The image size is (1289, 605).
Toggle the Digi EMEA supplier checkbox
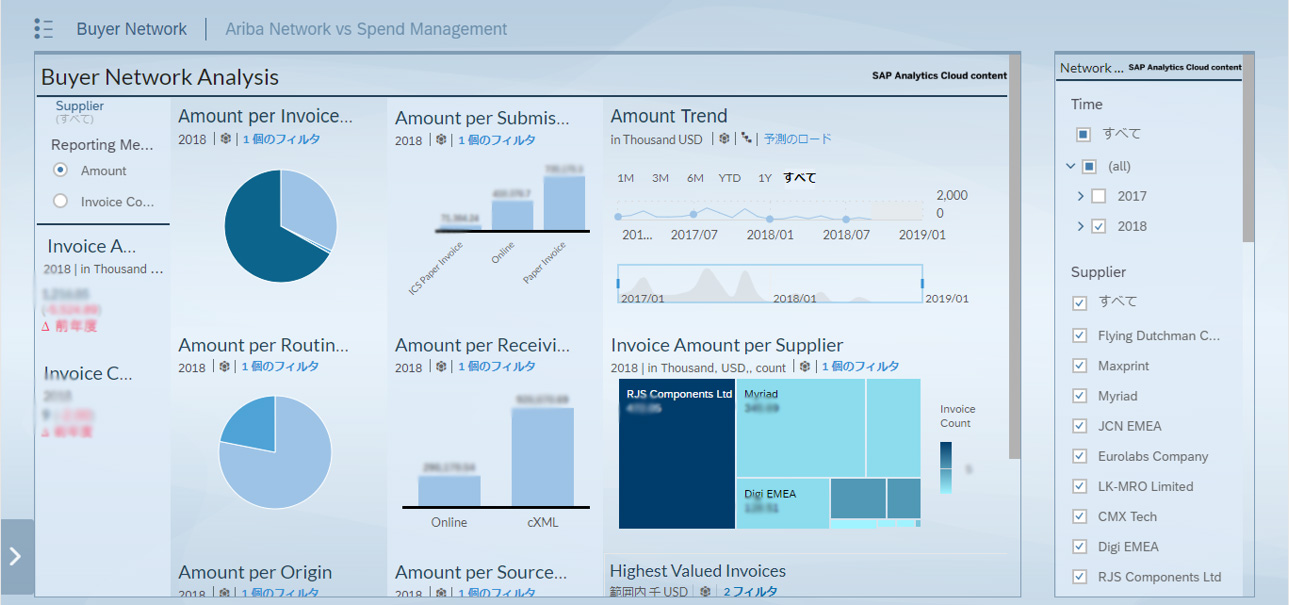[1079, 546]
